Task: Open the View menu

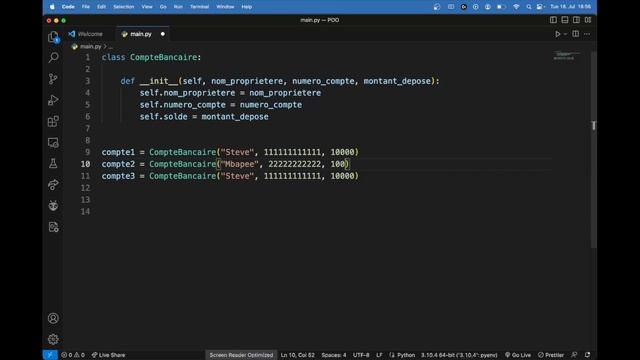Action: (147, 7)
